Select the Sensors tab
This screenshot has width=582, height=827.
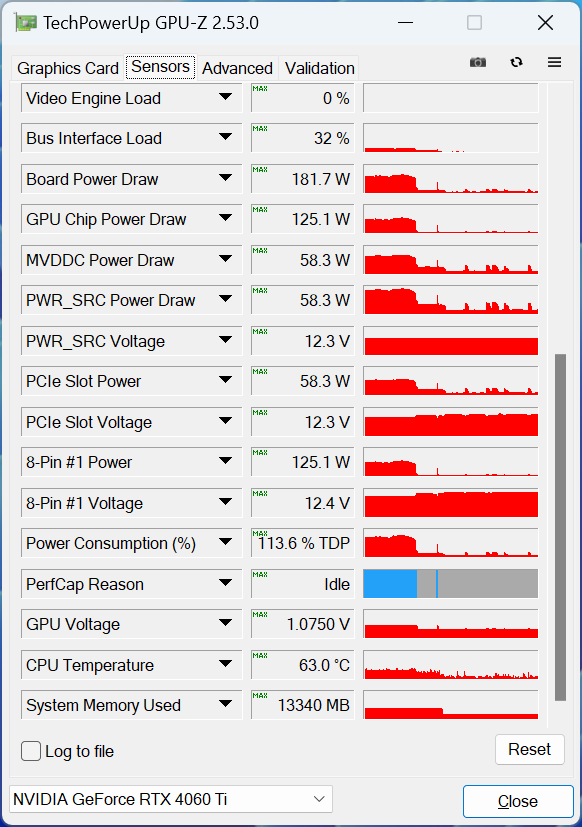(160, 67)
